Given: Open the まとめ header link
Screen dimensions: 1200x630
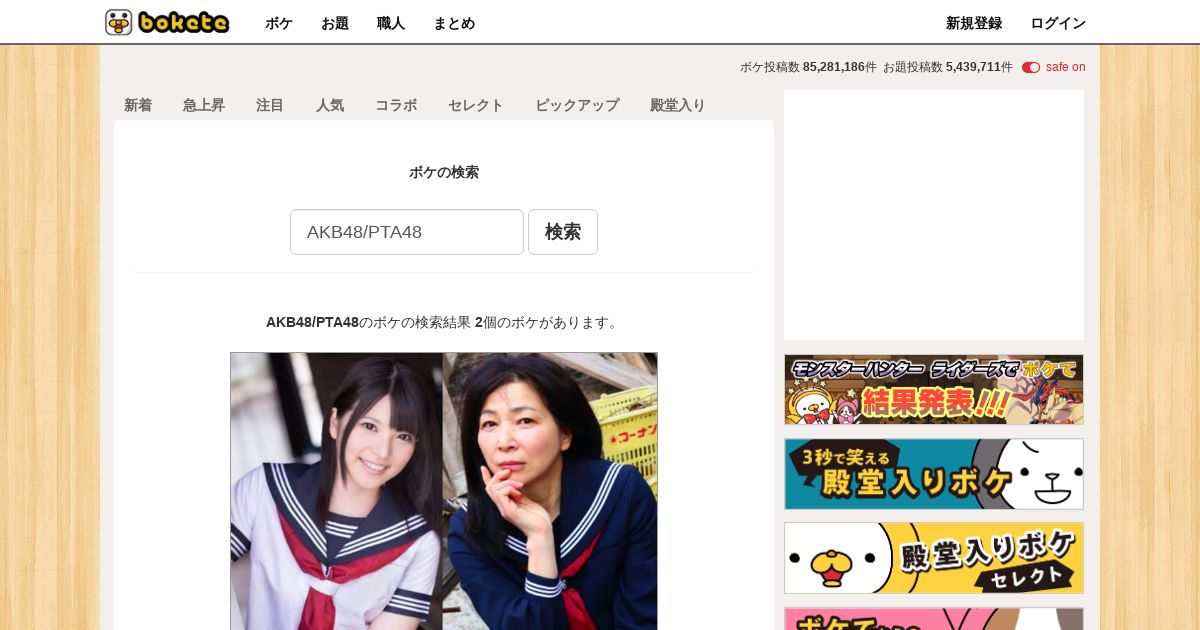Looking at the screenshot, I should 454,23.
